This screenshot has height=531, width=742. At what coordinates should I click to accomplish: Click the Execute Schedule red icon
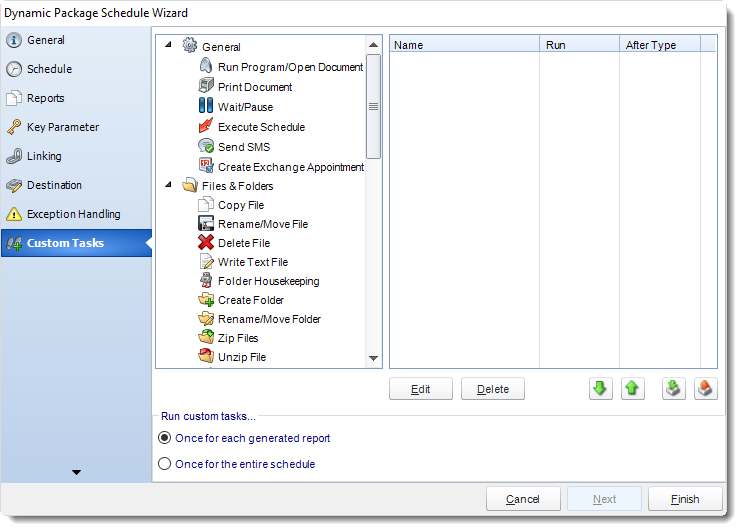tap(206, 126)
